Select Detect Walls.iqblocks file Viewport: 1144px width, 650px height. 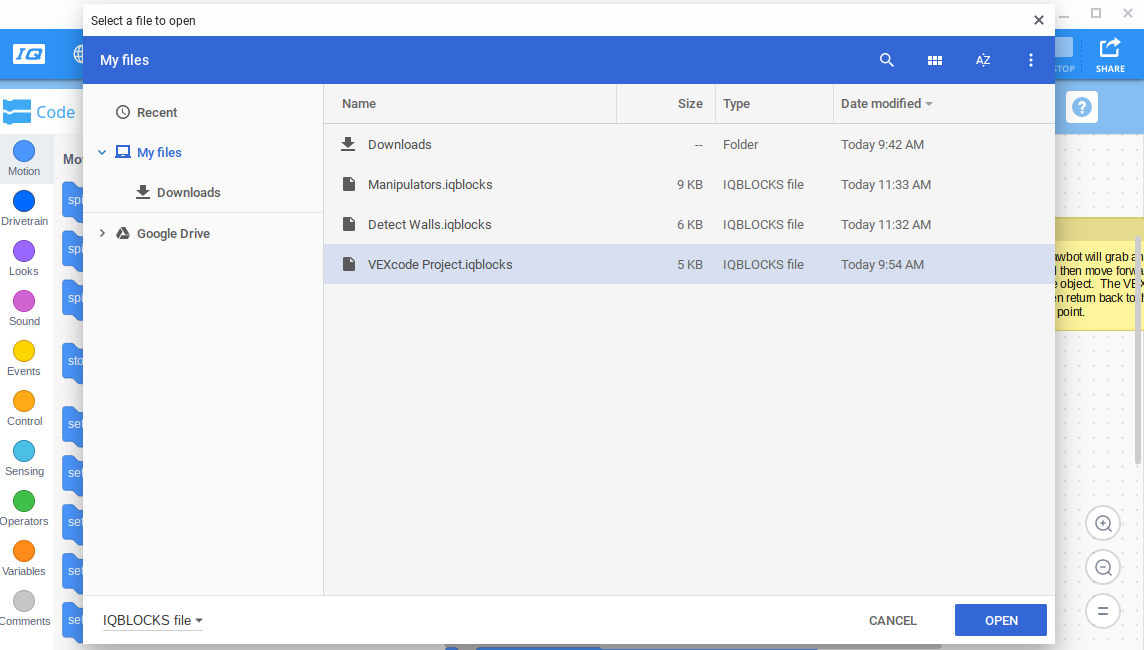[x=430, y=224]
